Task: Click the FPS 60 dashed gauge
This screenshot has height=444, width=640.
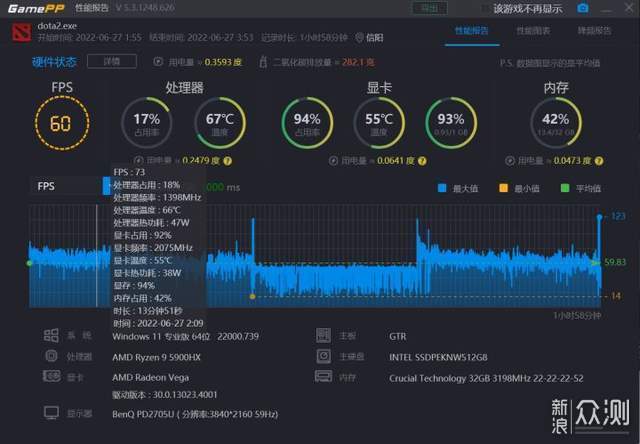Action: click(62, 123)
